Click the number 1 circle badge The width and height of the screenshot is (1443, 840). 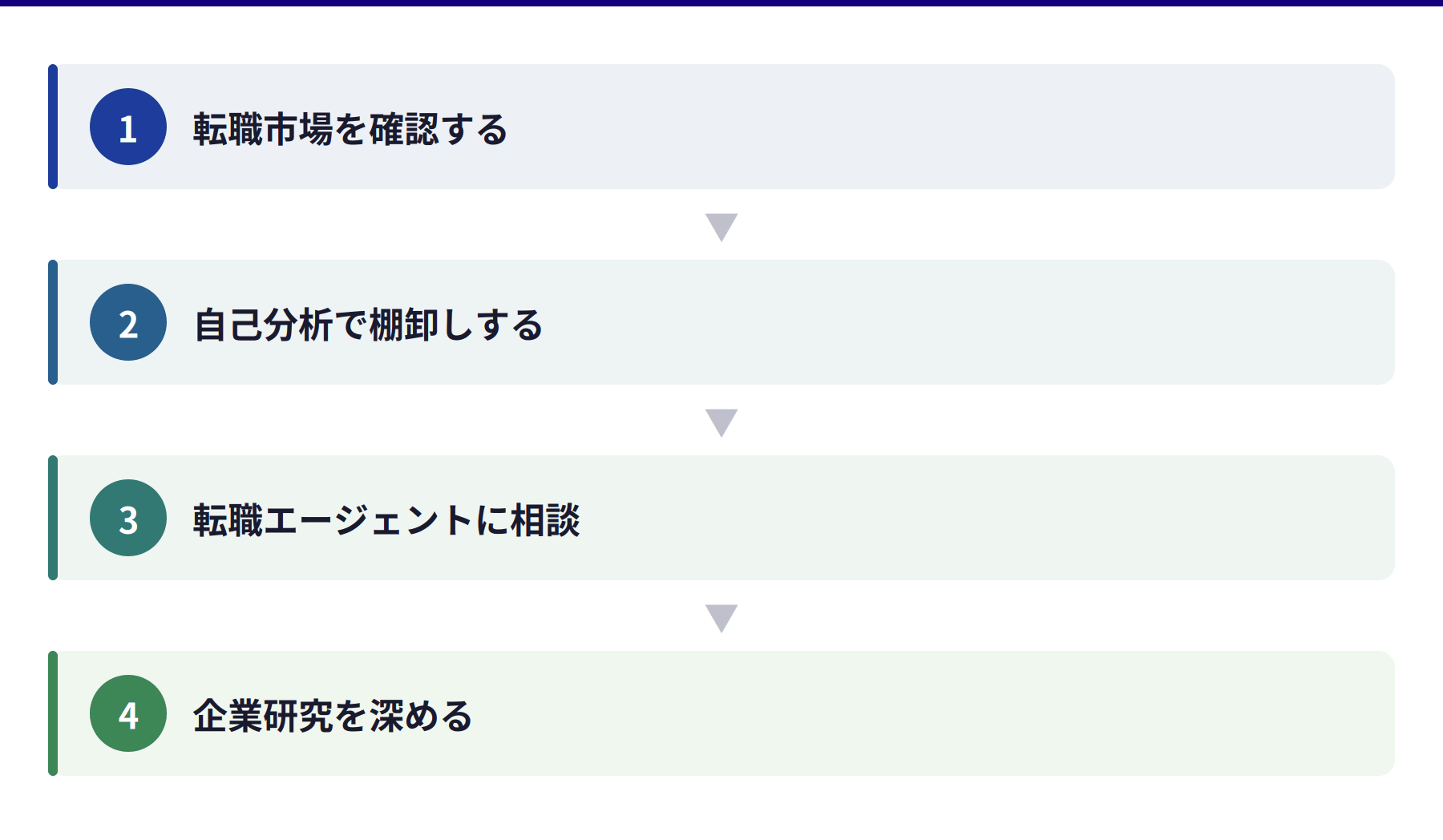click(128, 127)
